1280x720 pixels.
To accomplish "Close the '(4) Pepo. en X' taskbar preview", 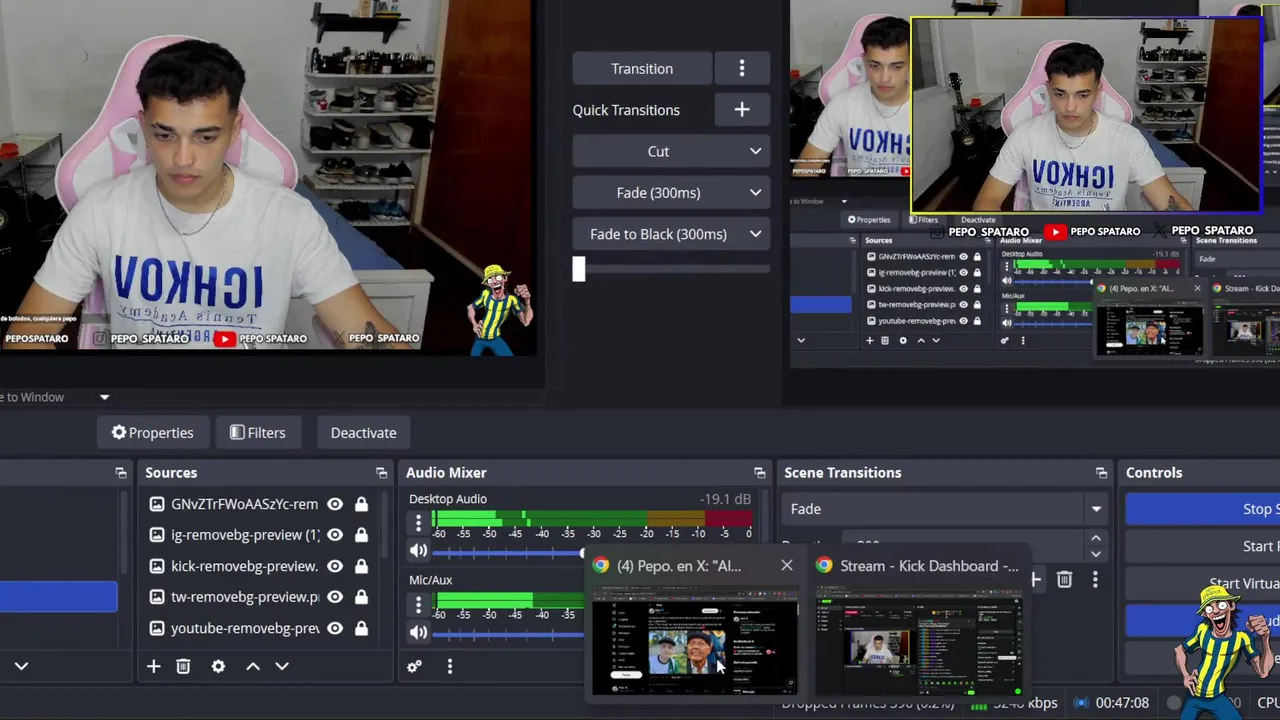I will (787, 566).
